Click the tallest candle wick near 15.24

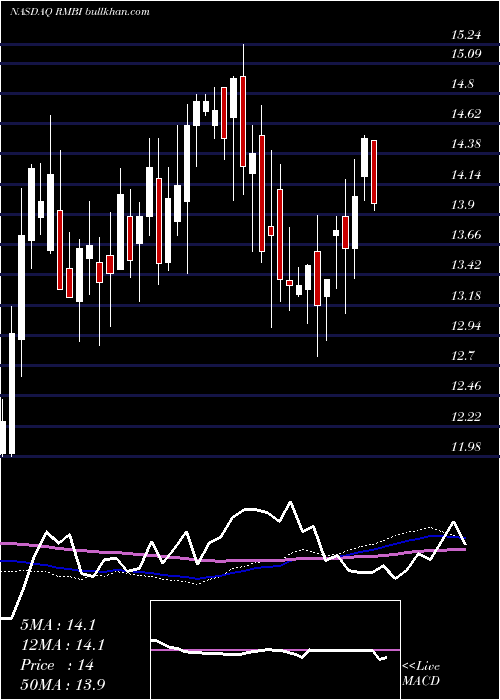click(x=243, y=120)
